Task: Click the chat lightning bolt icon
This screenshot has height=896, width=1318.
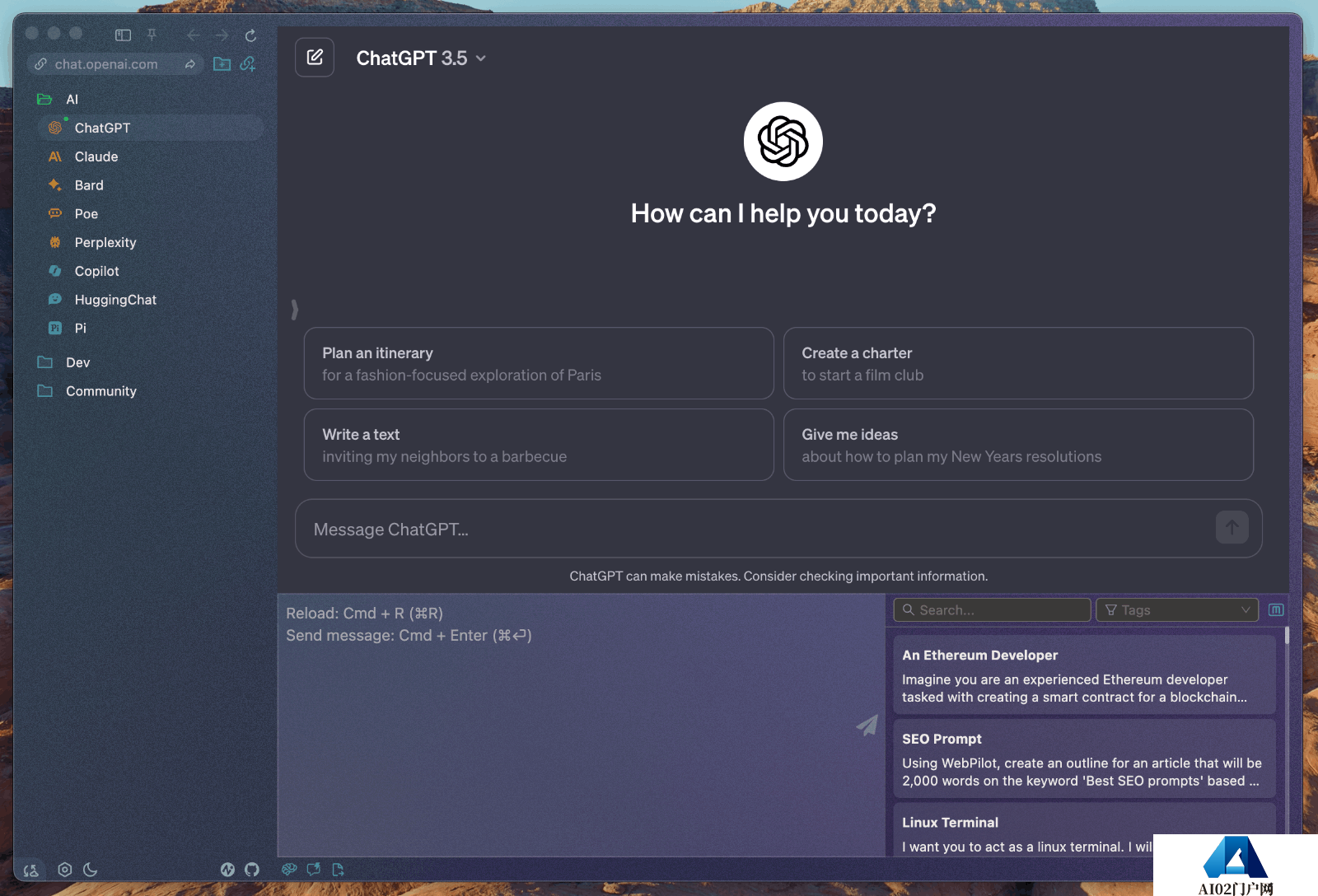Action: click(x=314, y=869)
